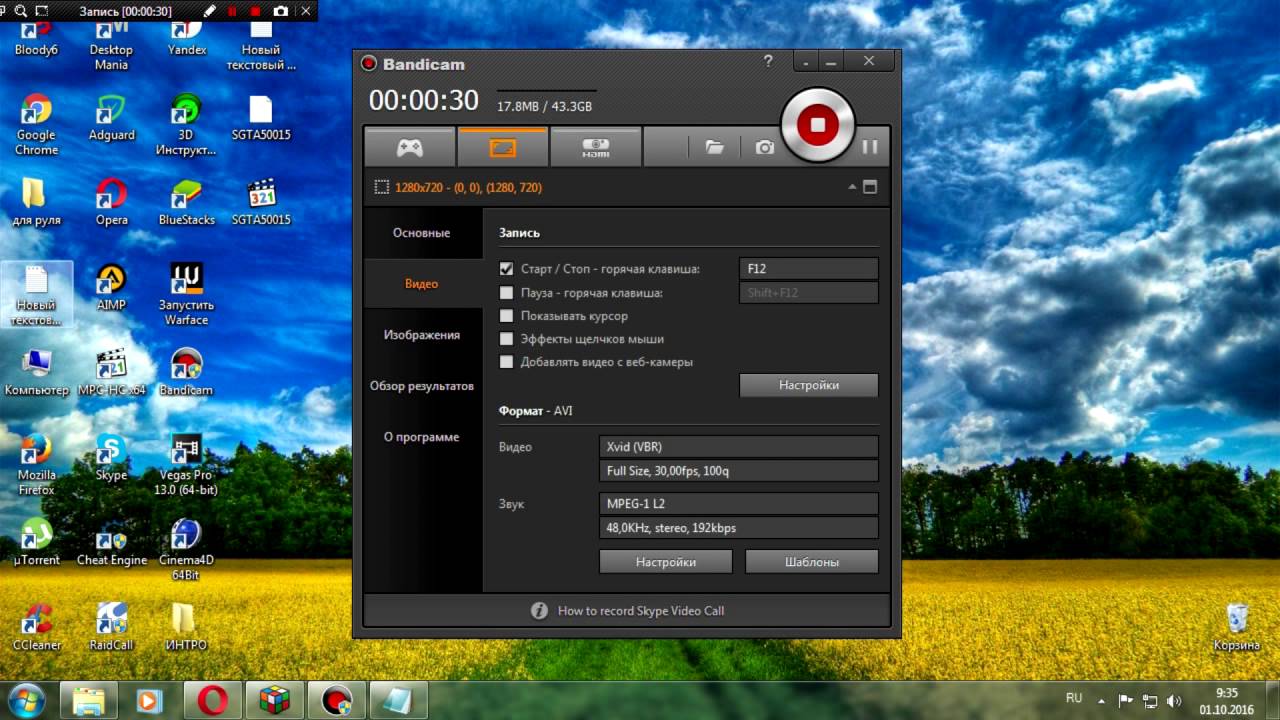Take a screenshot with Bandicam camera icon

click(x=765, y=147)
